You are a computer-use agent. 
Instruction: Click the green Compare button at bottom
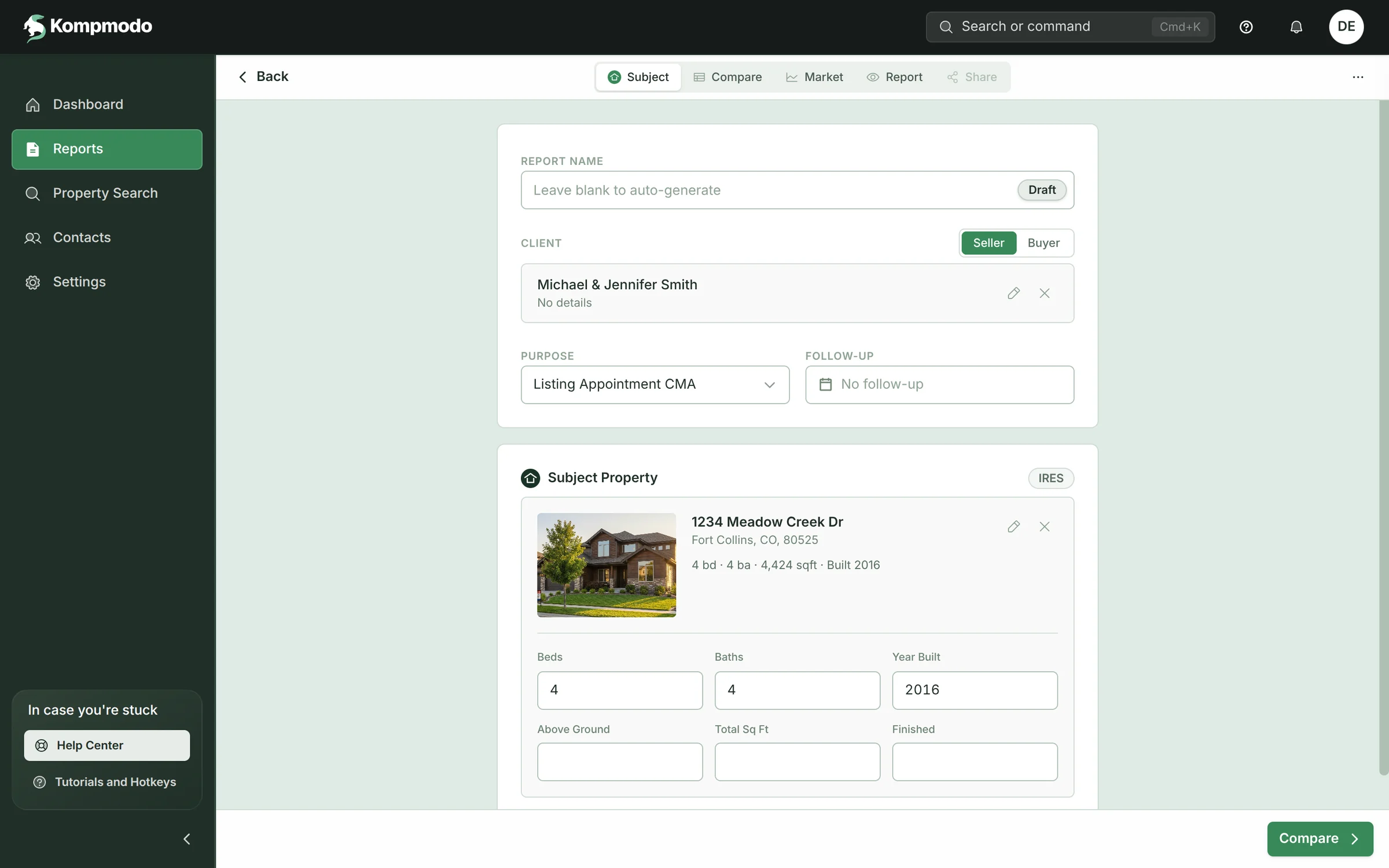point(1320,838)
